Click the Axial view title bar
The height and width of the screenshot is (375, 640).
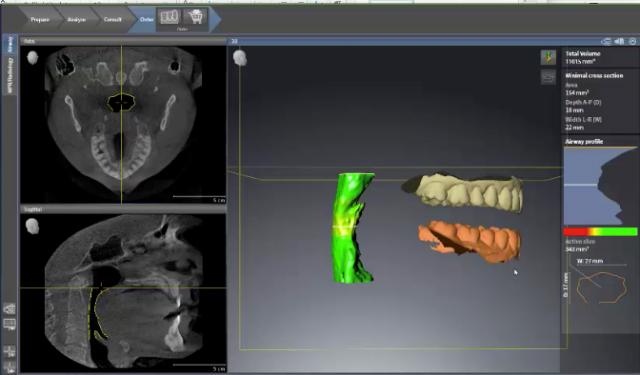[x=123, y=41]
